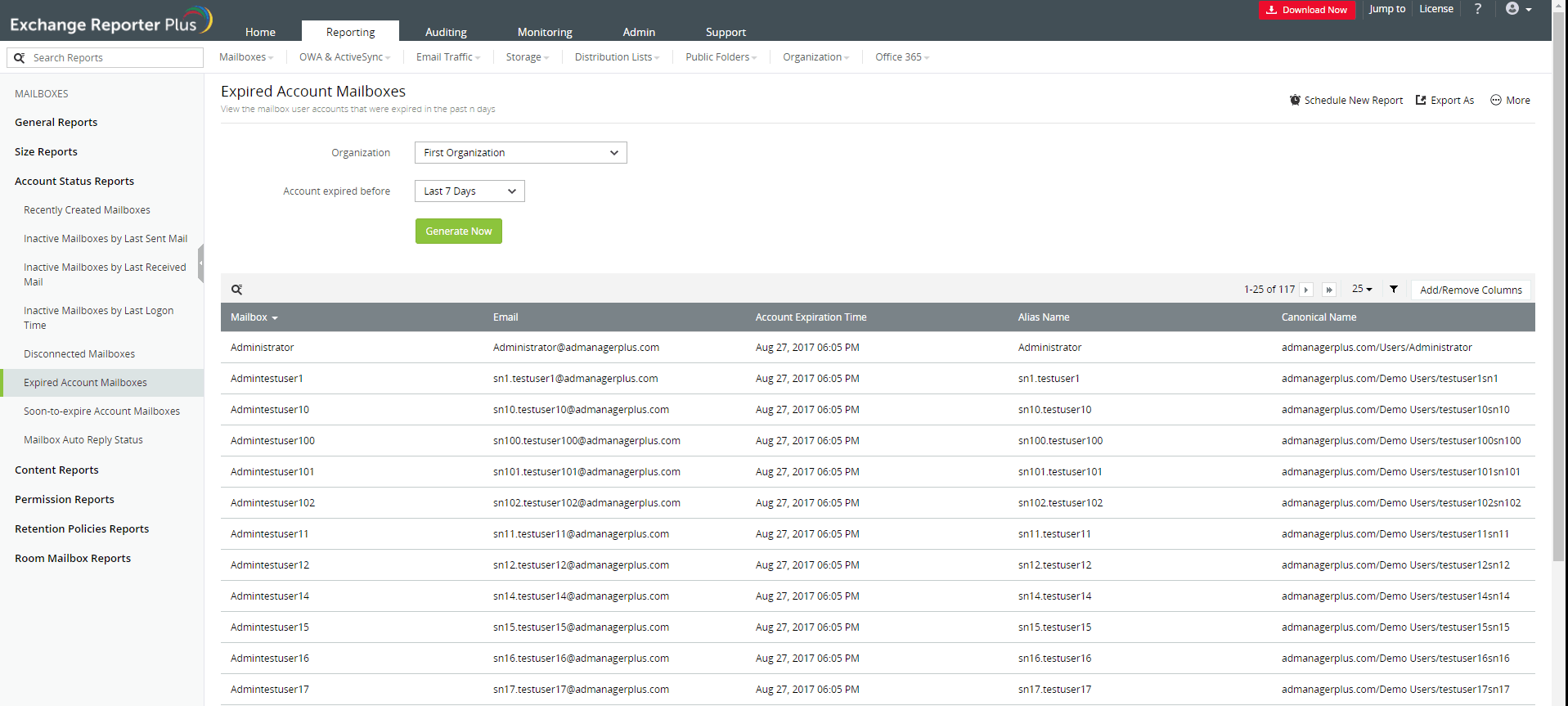Viewport: 1568px width, 706px height.
Task: Click the Exchange Reporter Plus logo
Action: 110,21
